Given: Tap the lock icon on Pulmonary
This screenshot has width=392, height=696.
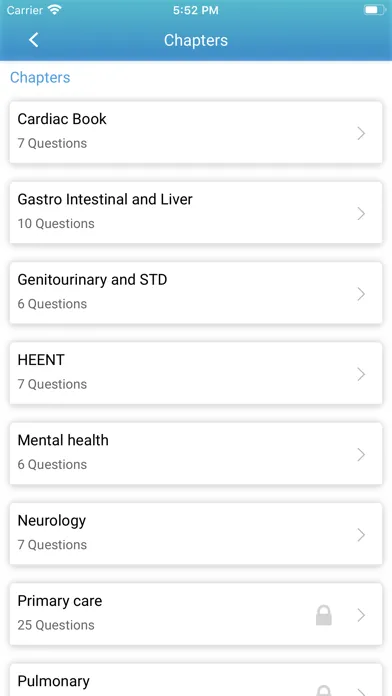Looking at the screenshot, I should (324, 691).
